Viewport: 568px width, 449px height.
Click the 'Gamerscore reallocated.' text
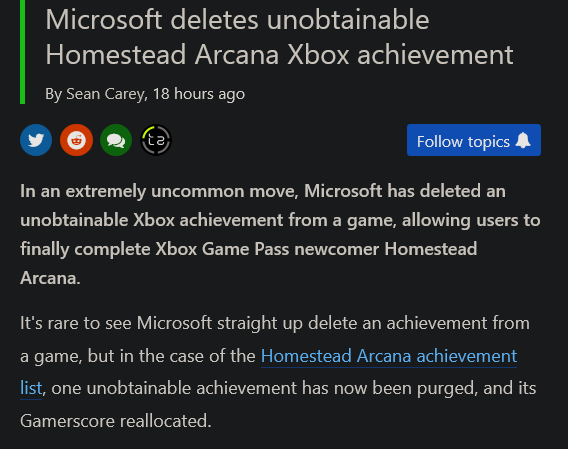116,421
